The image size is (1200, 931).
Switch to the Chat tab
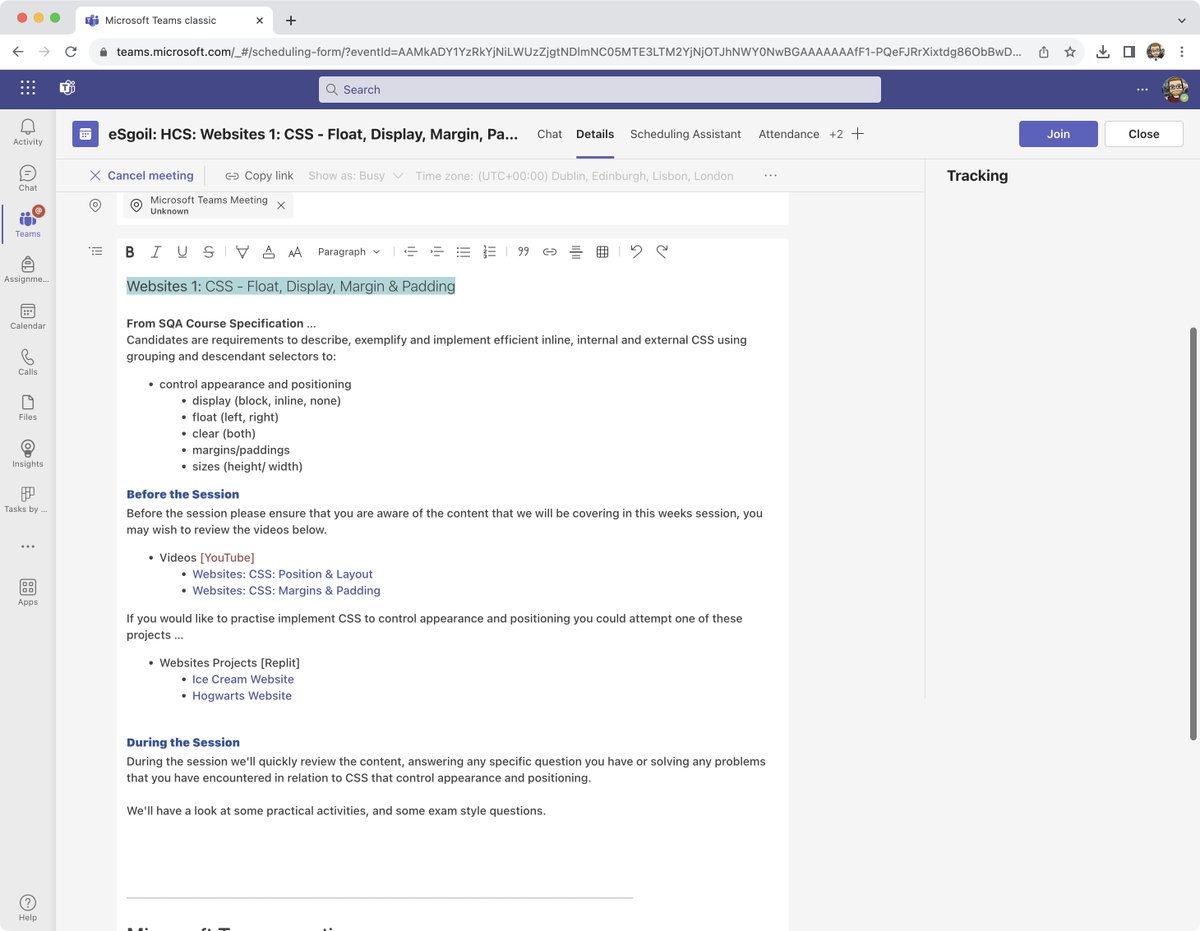(x=550, y=134)
